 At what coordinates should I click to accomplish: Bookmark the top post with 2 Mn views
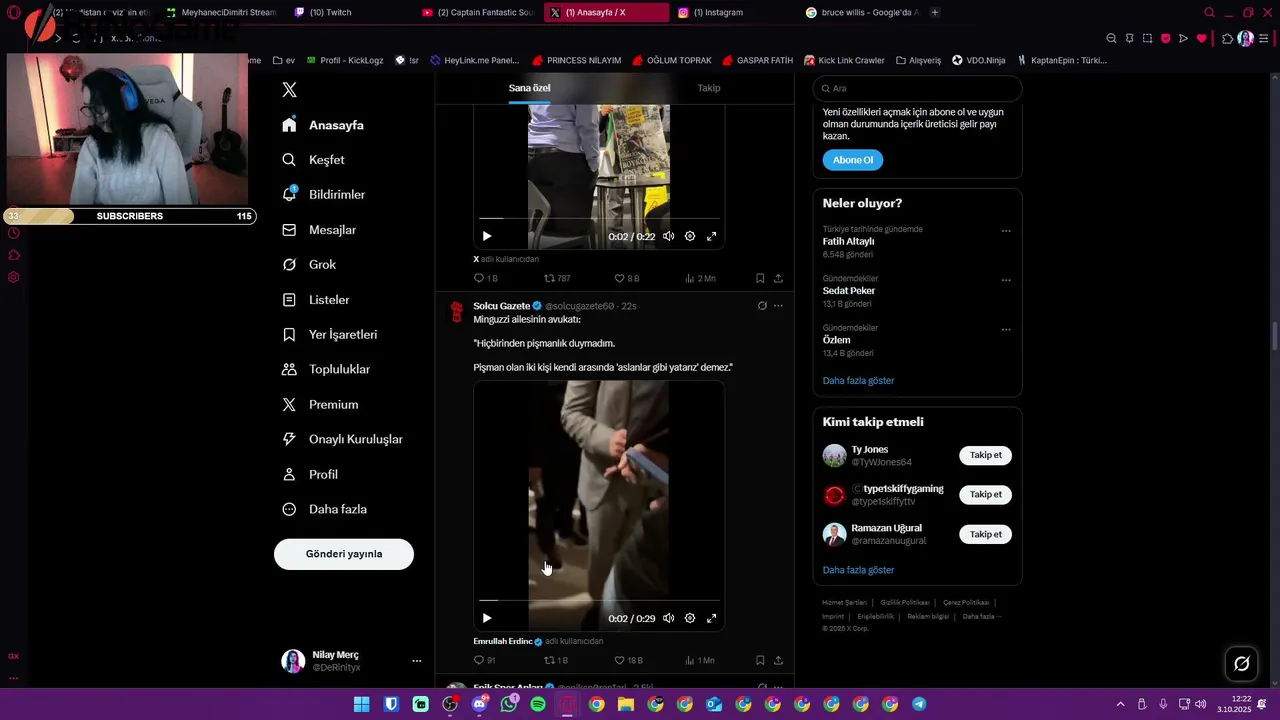coord(760,279)
